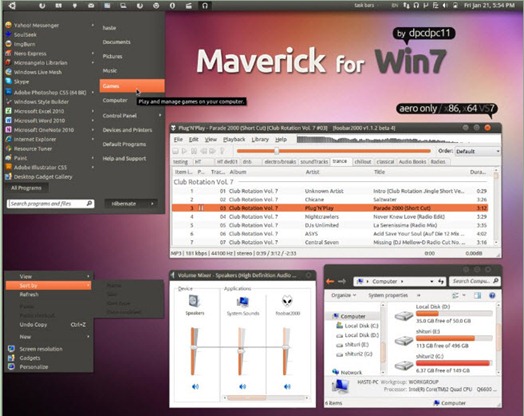524x416 pixels.
Task: Click the Search programs and files field
Action: coord(50,203)
